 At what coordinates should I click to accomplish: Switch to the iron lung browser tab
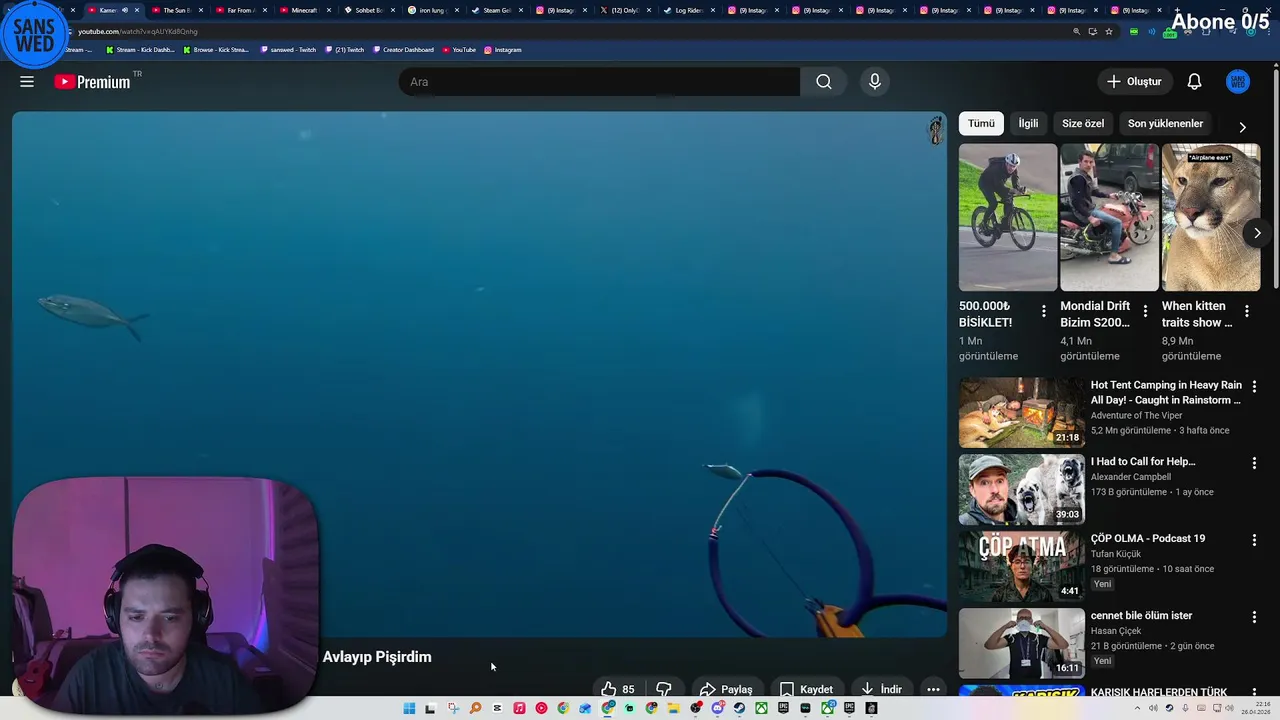pos(432,10)
